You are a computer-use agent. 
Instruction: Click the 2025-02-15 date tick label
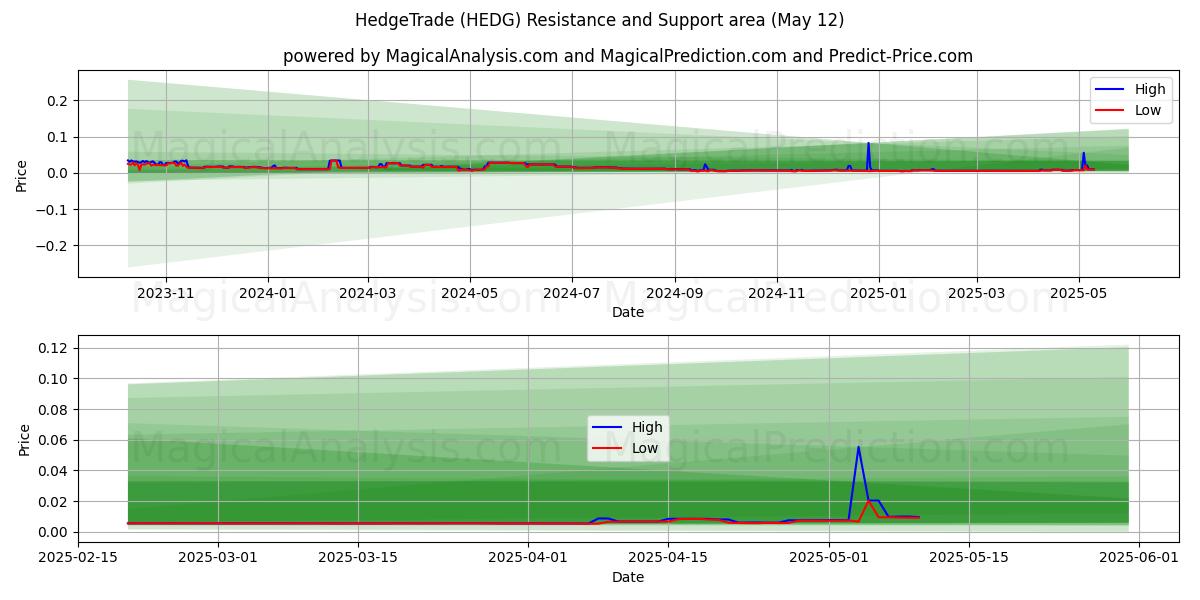click(79, 558)
